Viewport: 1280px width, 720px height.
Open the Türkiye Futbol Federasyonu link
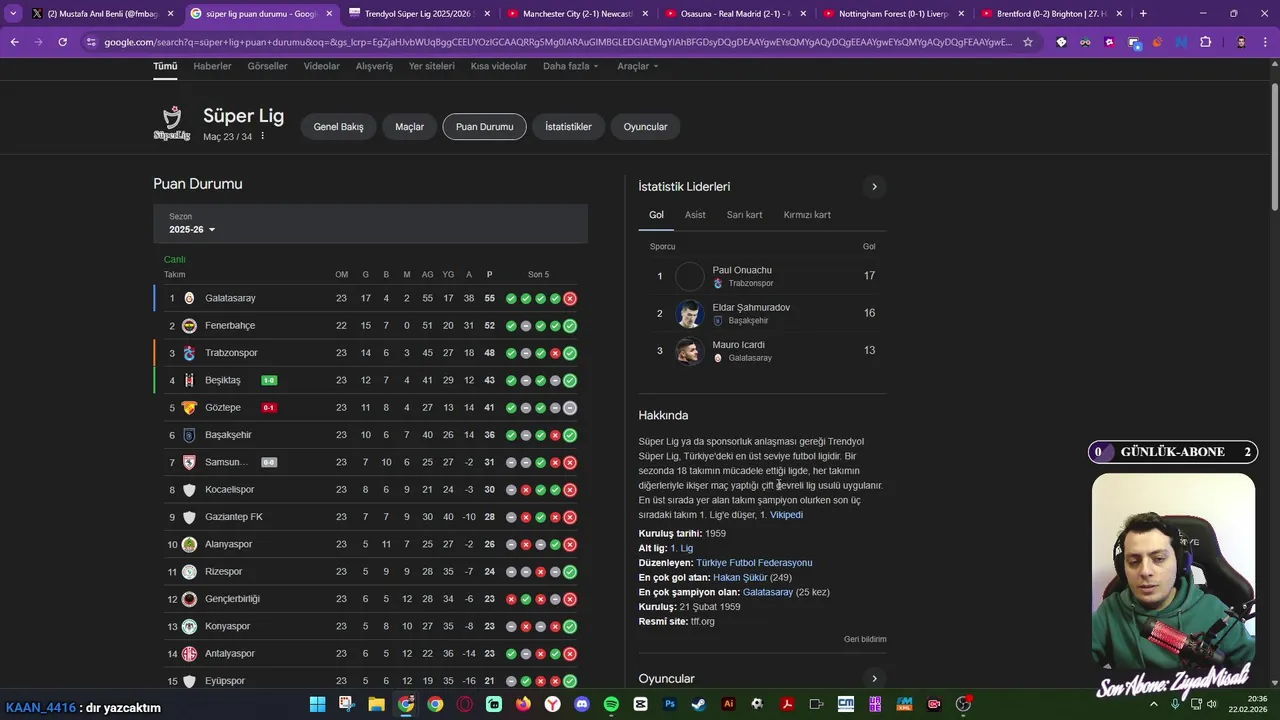754,563
